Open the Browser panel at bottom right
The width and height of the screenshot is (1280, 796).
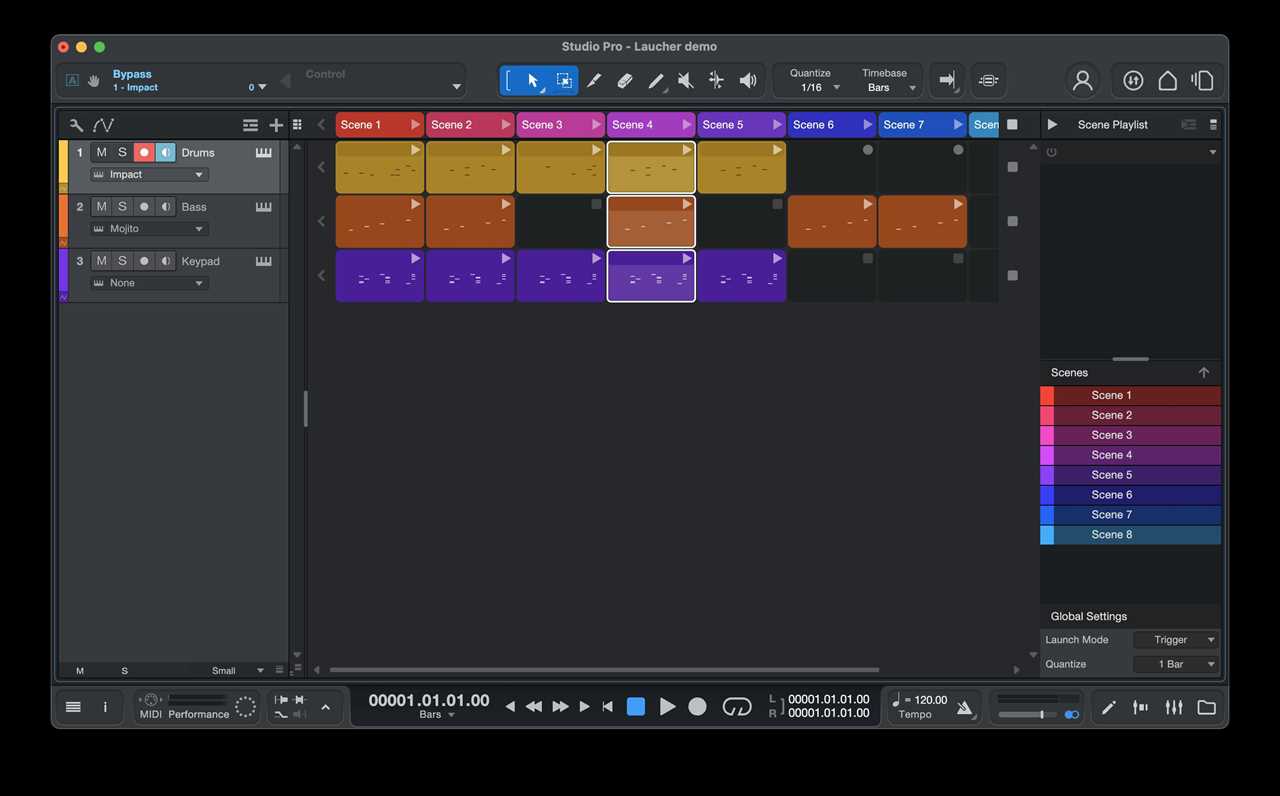[x=1206, y=707]
